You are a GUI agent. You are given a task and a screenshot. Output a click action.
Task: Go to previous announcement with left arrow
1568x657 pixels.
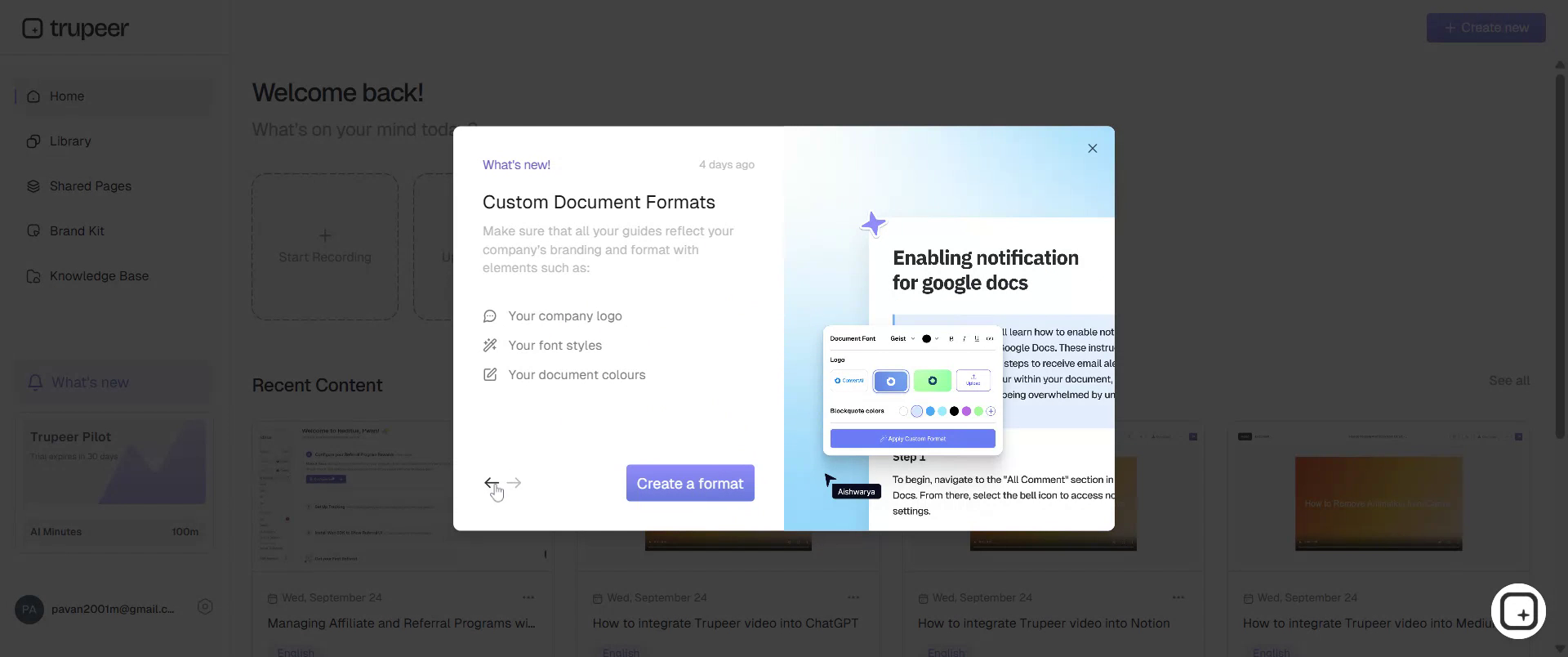pyautogui.click(x=491, y=483)
